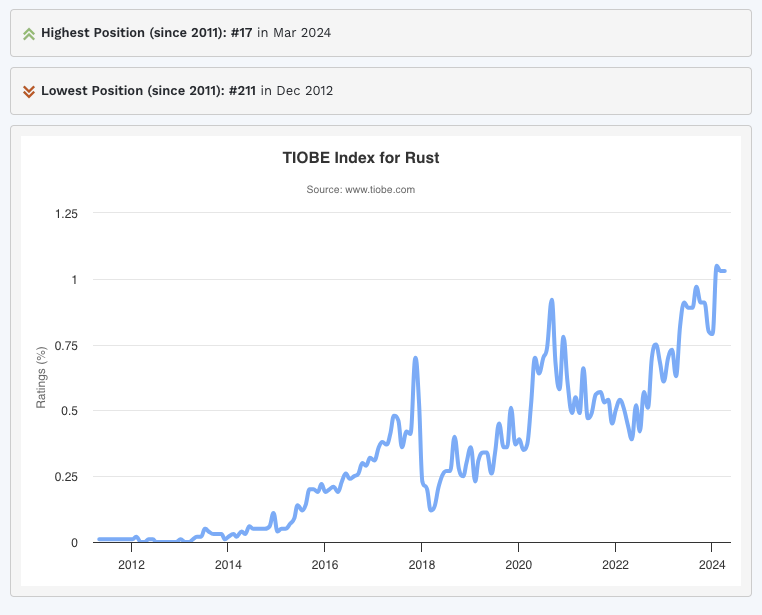Click the 2024 x-axis label
762x615 pixels.
712,565
